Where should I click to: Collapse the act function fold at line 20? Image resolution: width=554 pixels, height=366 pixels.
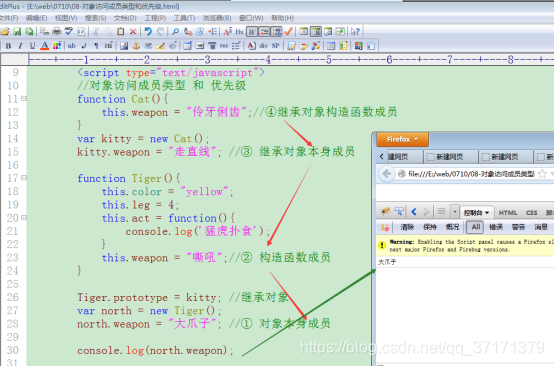click(24, 218)
